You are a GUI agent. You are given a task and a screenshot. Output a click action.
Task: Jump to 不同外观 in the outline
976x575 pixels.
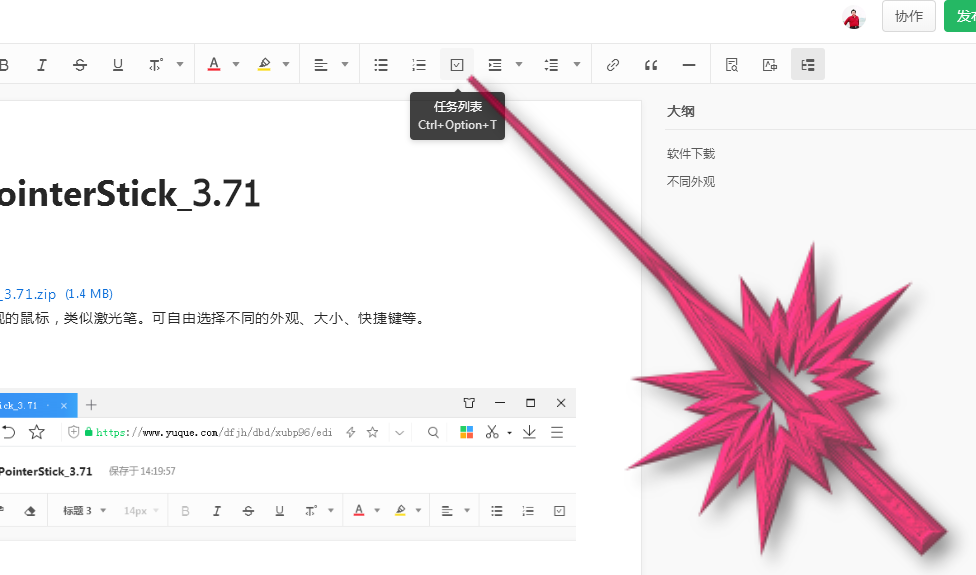coord(691,182)
